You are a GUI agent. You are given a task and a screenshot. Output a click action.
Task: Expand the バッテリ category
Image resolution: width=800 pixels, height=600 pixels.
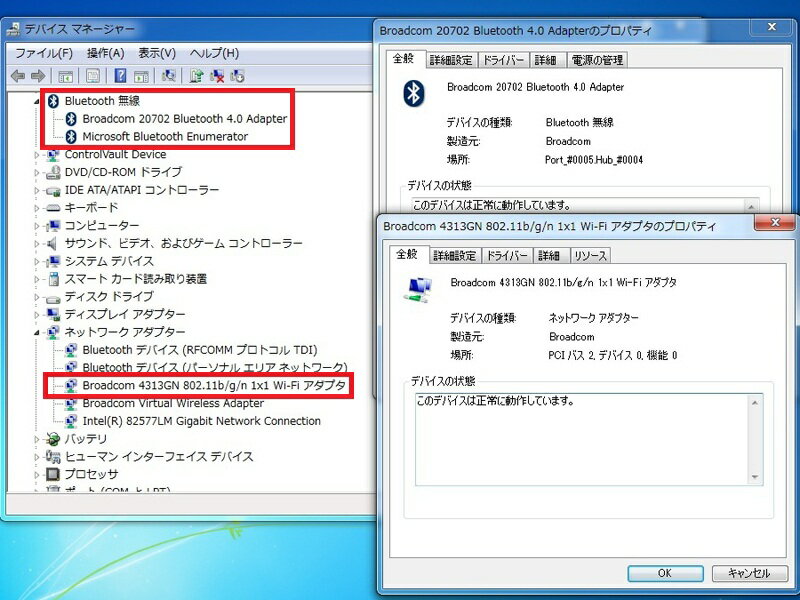37,439
